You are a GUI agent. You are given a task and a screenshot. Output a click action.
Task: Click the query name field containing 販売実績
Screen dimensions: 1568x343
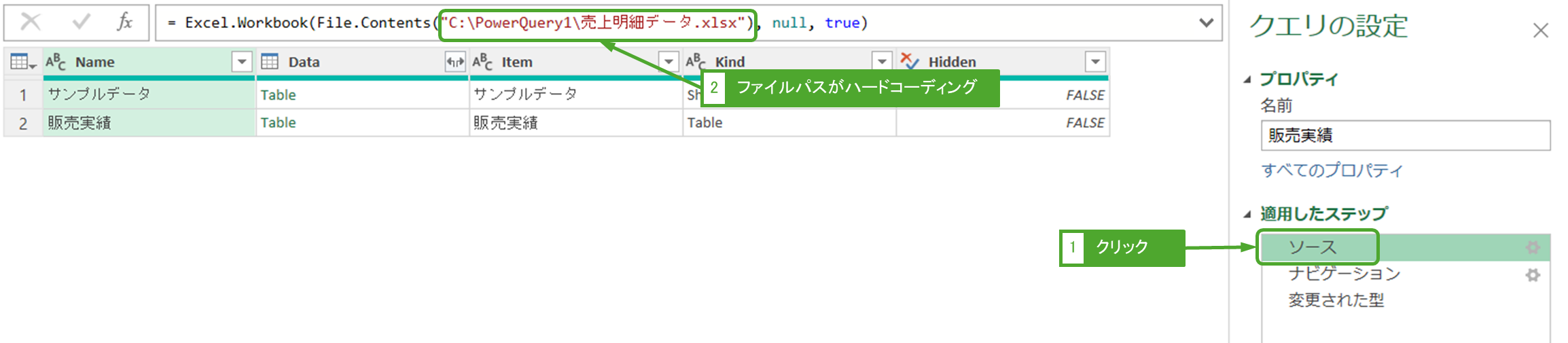[1404, 136]
